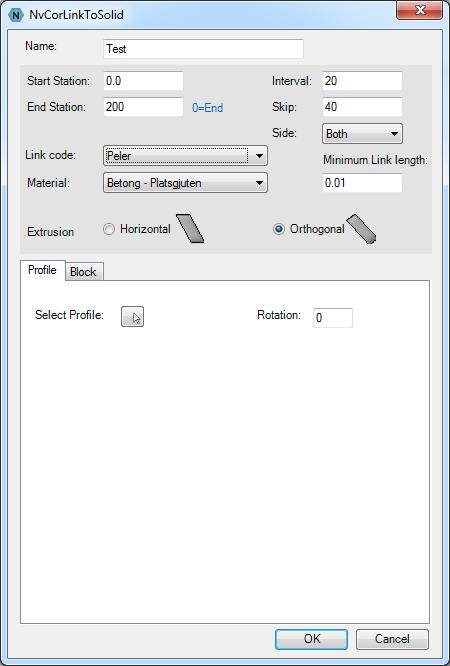Focus the End Station field showing 200
This screenshot has height=666, width=450.
coord(144,107)
